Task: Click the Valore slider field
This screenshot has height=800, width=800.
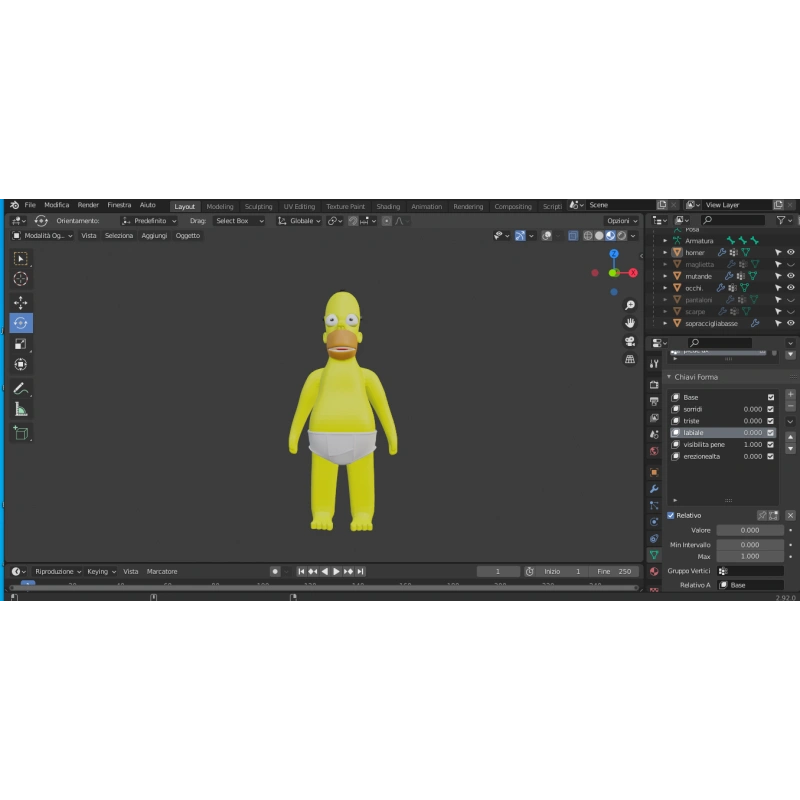Action: click(749, 530)
